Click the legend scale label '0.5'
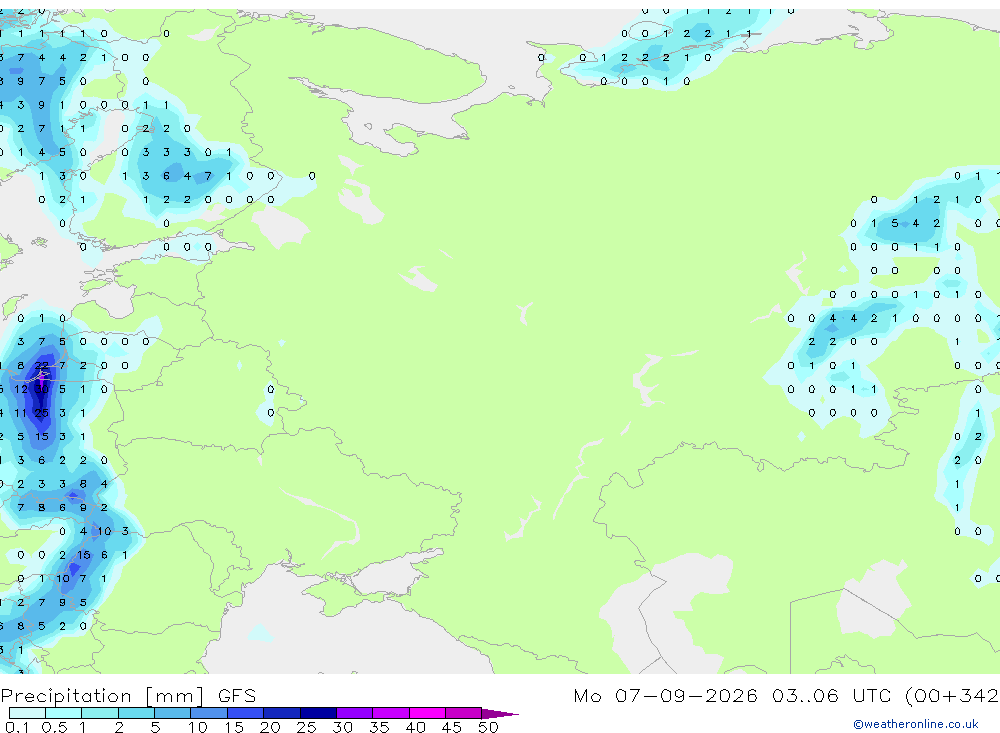The width and height of the screenshot is (1000, 733). pos(54,727)
